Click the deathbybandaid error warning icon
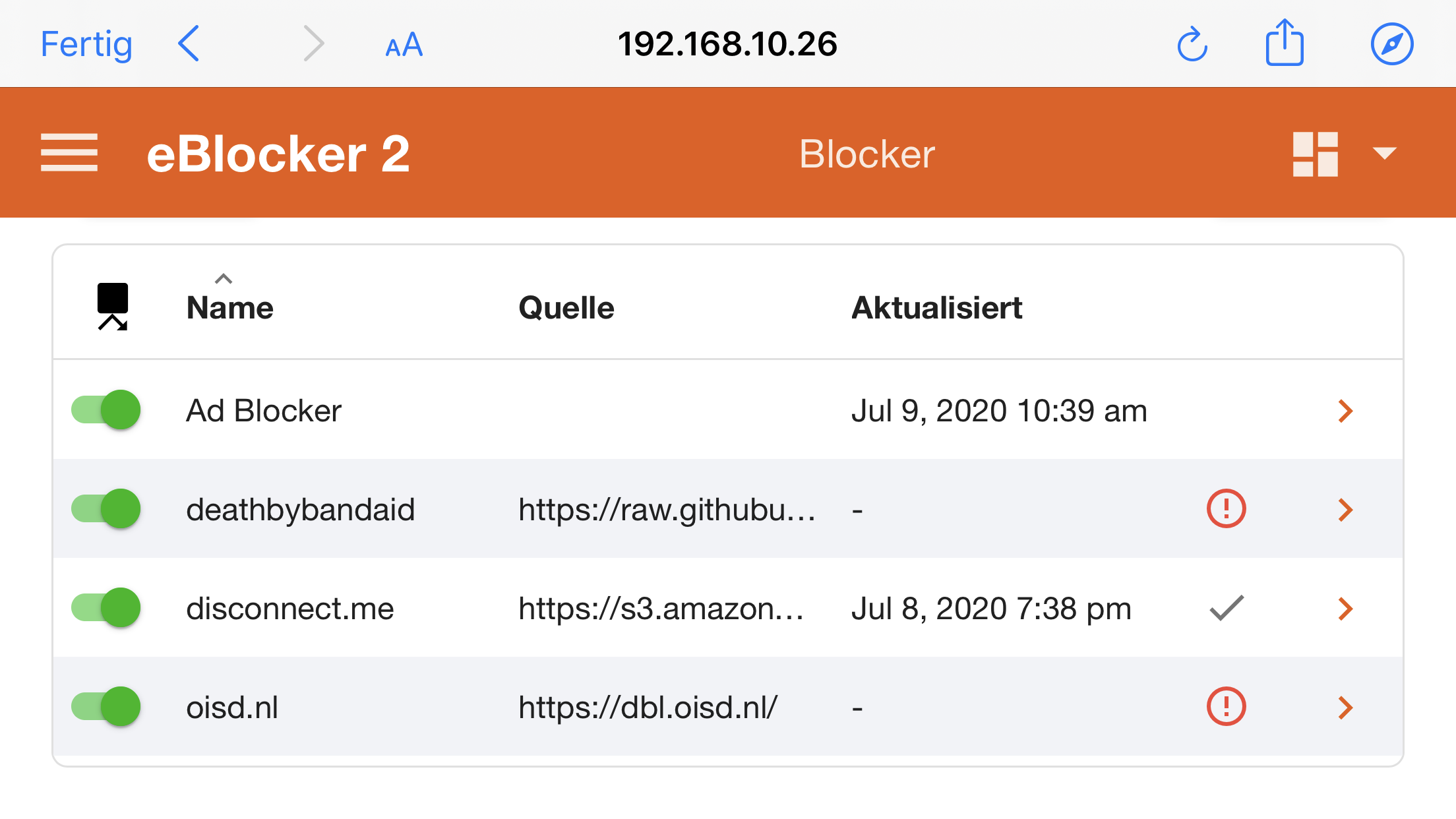Image resolution: width=1456 pixels, height=819 pixels. coord(1226,508)
